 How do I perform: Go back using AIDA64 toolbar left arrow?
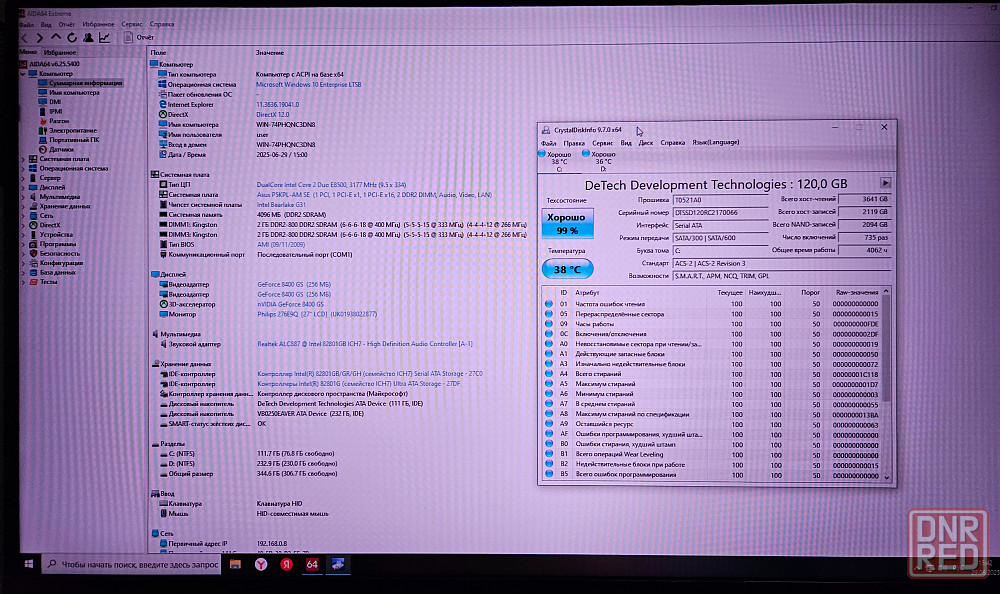click(x=26, y=38)
